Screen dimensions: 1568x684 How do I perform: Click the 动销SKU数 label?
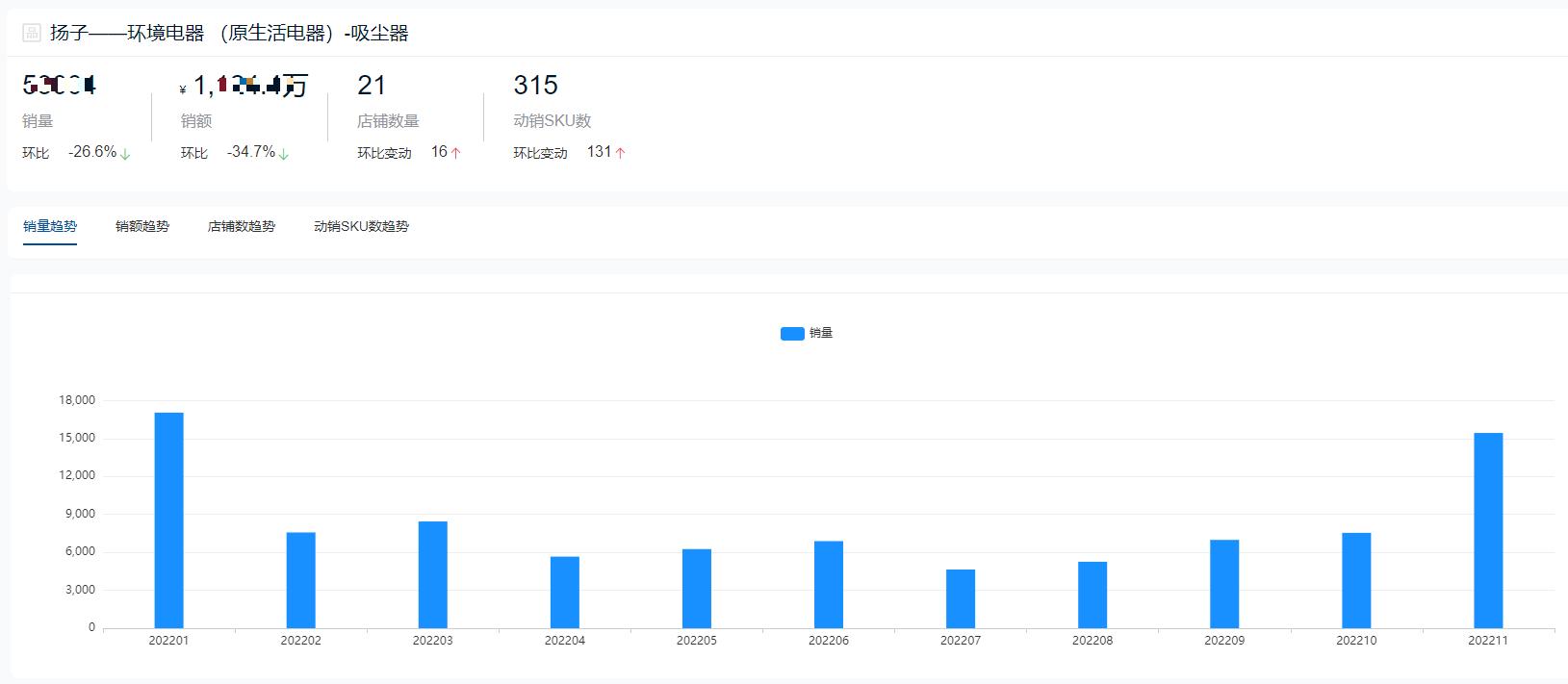[553, 121]
